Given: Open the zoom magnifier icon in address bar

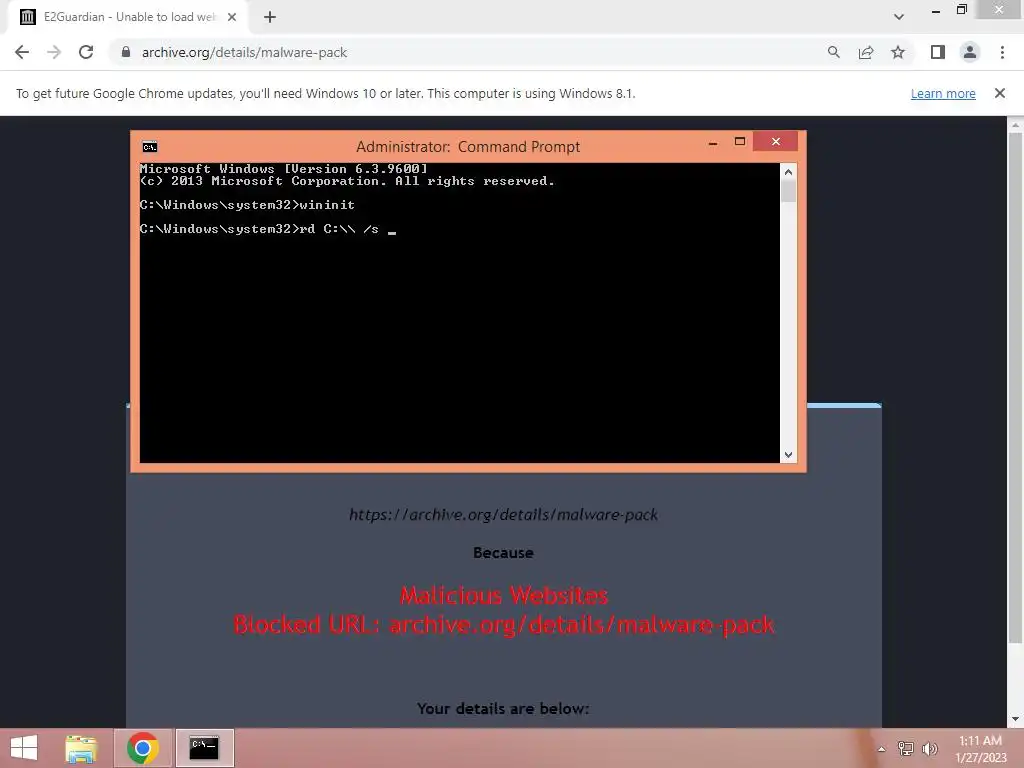Looking at the screenshot, I should click(x=833, y=52).
